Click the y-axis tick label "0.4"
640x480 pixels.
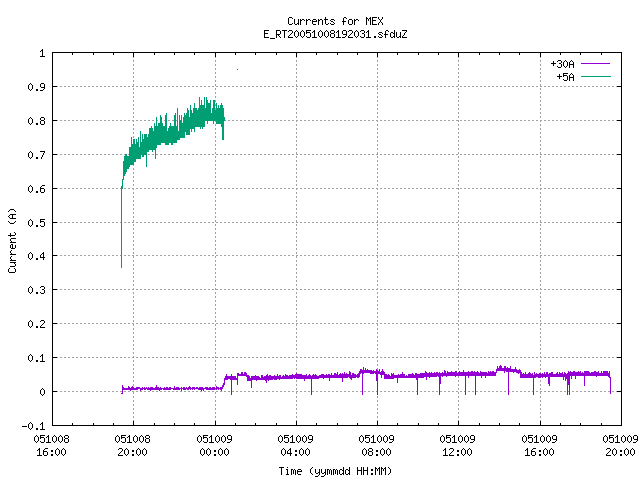[x=36, y=256]
